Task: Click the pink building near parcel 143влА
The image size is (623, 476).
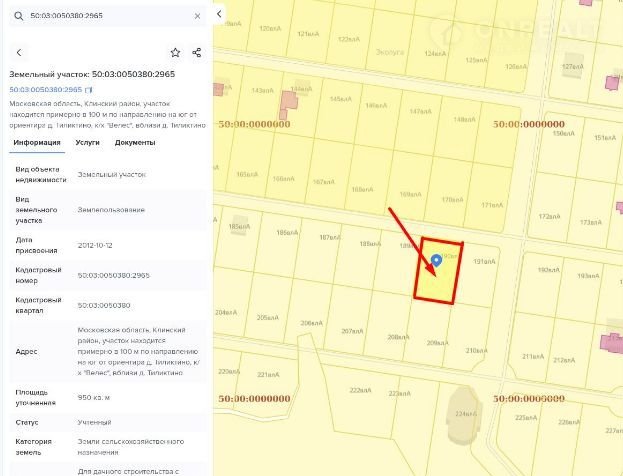Action: coord(291,100)
